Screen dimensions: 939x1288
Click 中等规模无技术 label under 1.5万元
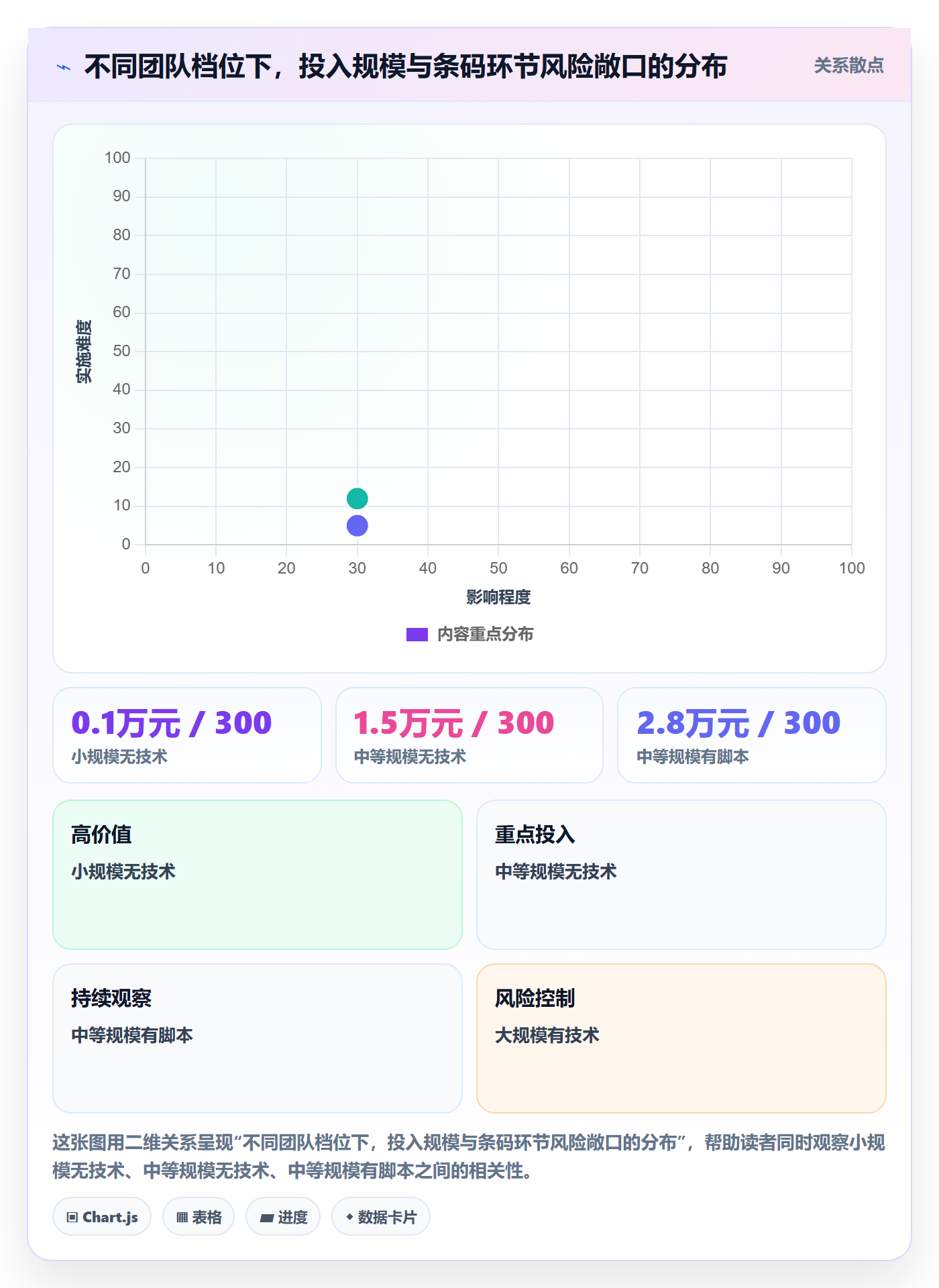coord(410,757)
